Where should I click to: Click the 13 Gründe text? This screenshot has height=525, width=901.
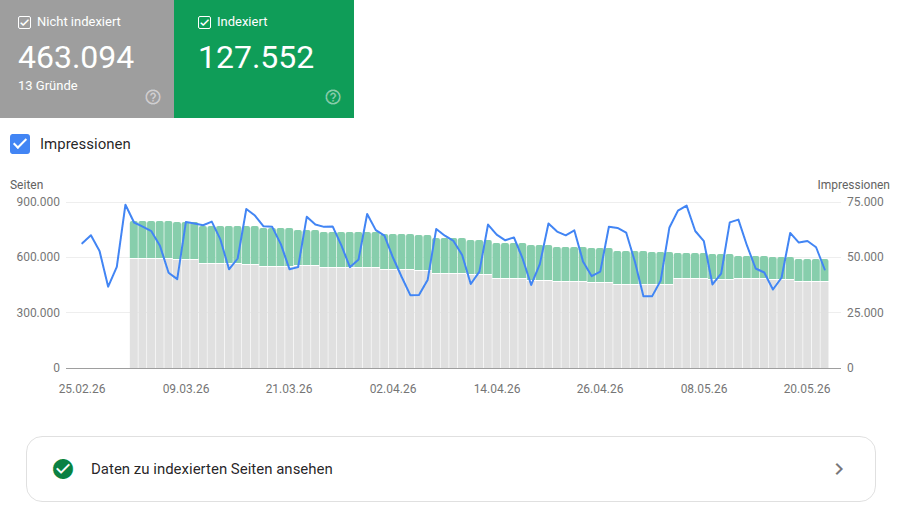(x=48, y=86)
